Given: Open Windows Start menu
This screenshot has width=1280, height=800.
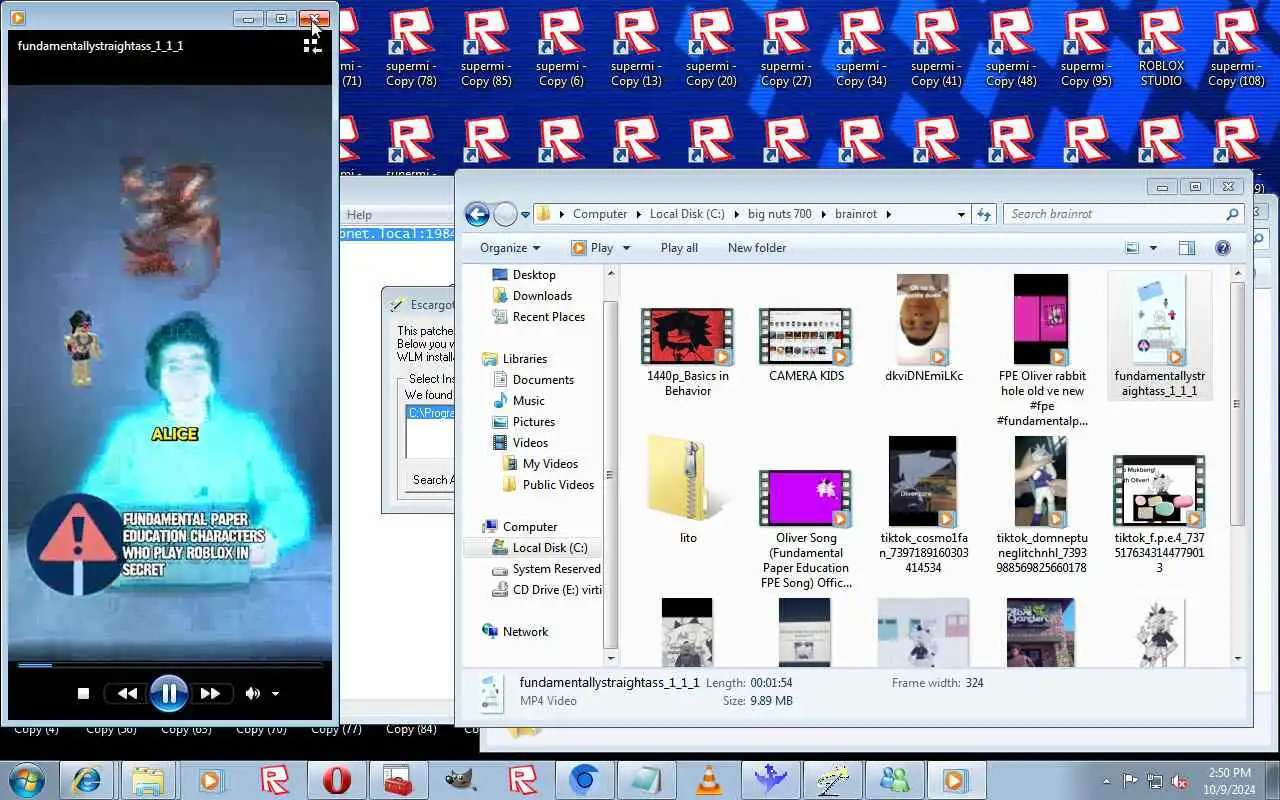Looking at the screenshot, I should coord(27,780).
